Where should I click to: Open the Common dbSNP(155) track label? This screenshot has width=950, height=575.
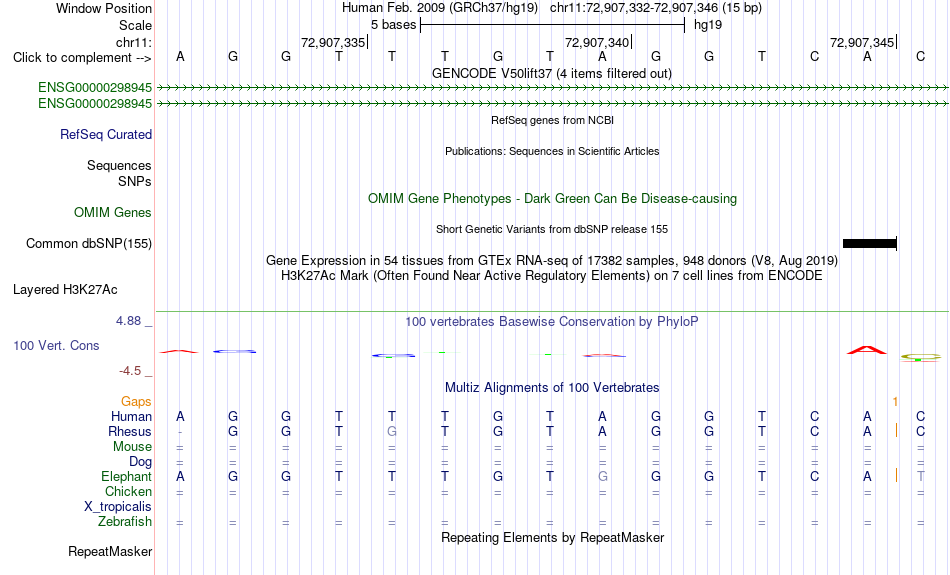click(x=89, y=244)
